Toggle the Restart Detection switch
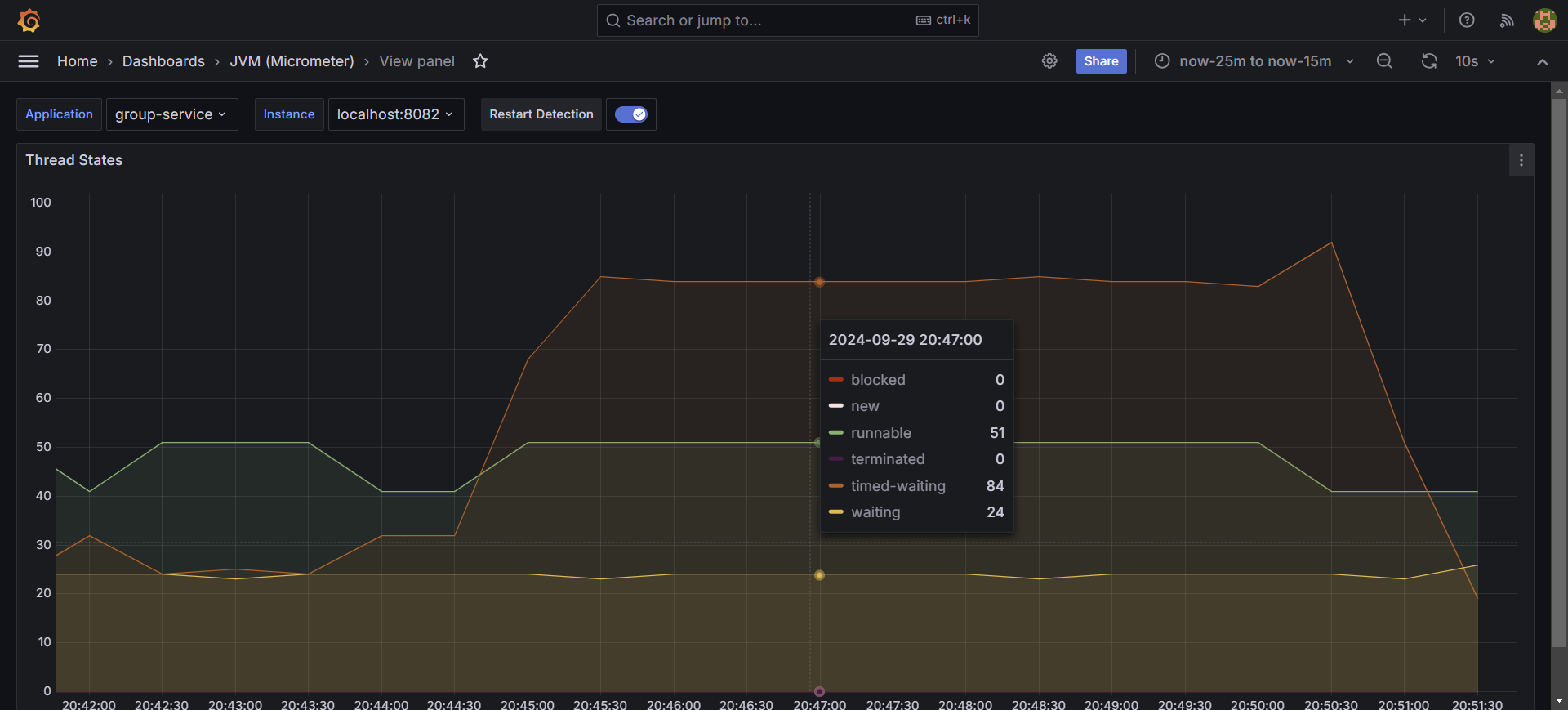The width and height of the screenshot is (1568, 710). point(630,114)
